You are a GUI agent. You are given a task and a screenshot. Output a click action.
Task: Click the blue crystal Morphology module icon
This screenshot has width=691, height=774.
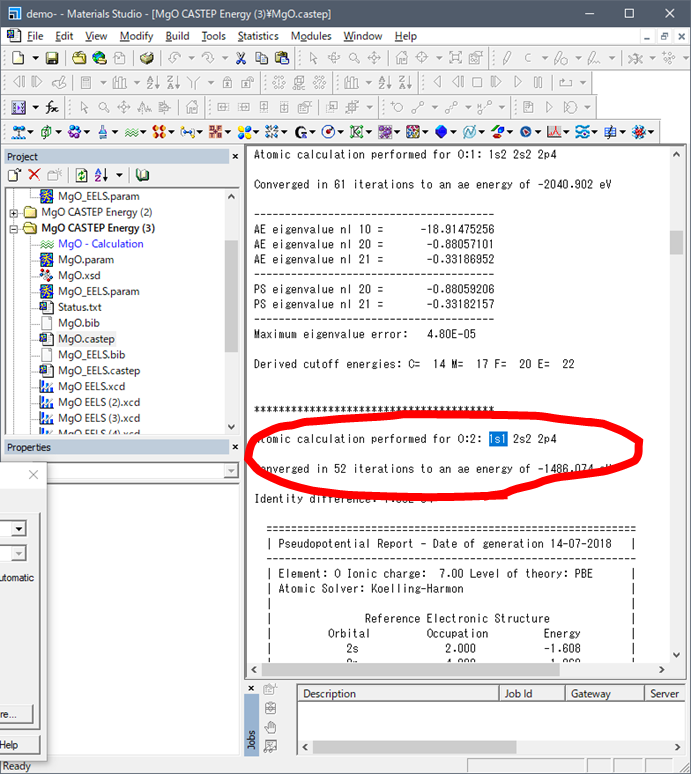coord(441,132)
